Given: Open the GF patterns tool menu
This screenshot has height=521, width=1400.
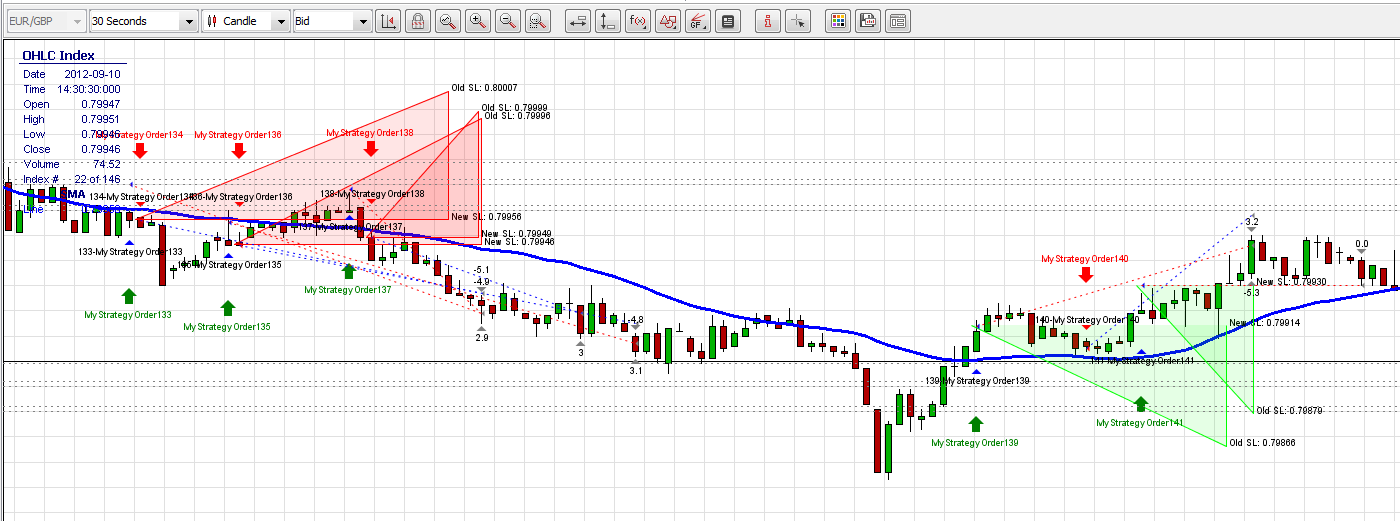Looking at the screenshot, I should pos(699,20).
